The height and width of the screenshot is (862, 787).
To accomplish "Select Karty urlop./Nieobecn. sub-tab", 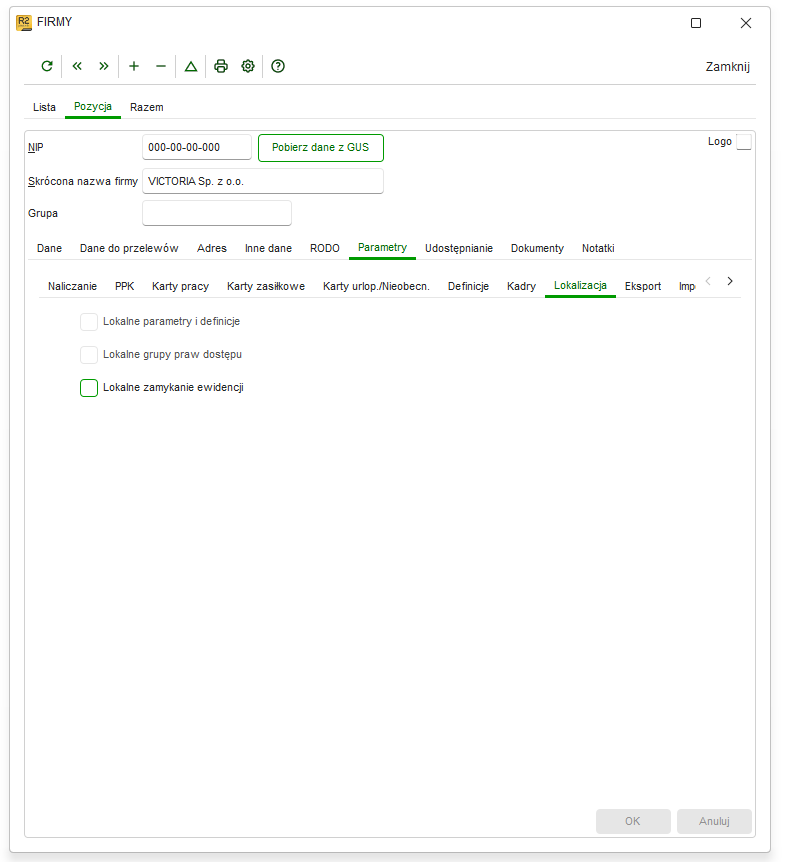I will (376, 286).
